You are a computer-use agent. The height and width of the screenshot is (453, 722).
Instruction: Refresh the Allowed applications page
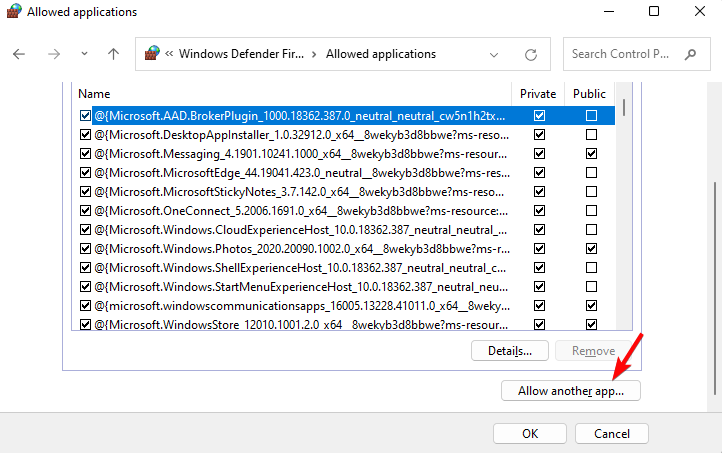[531, 55]
